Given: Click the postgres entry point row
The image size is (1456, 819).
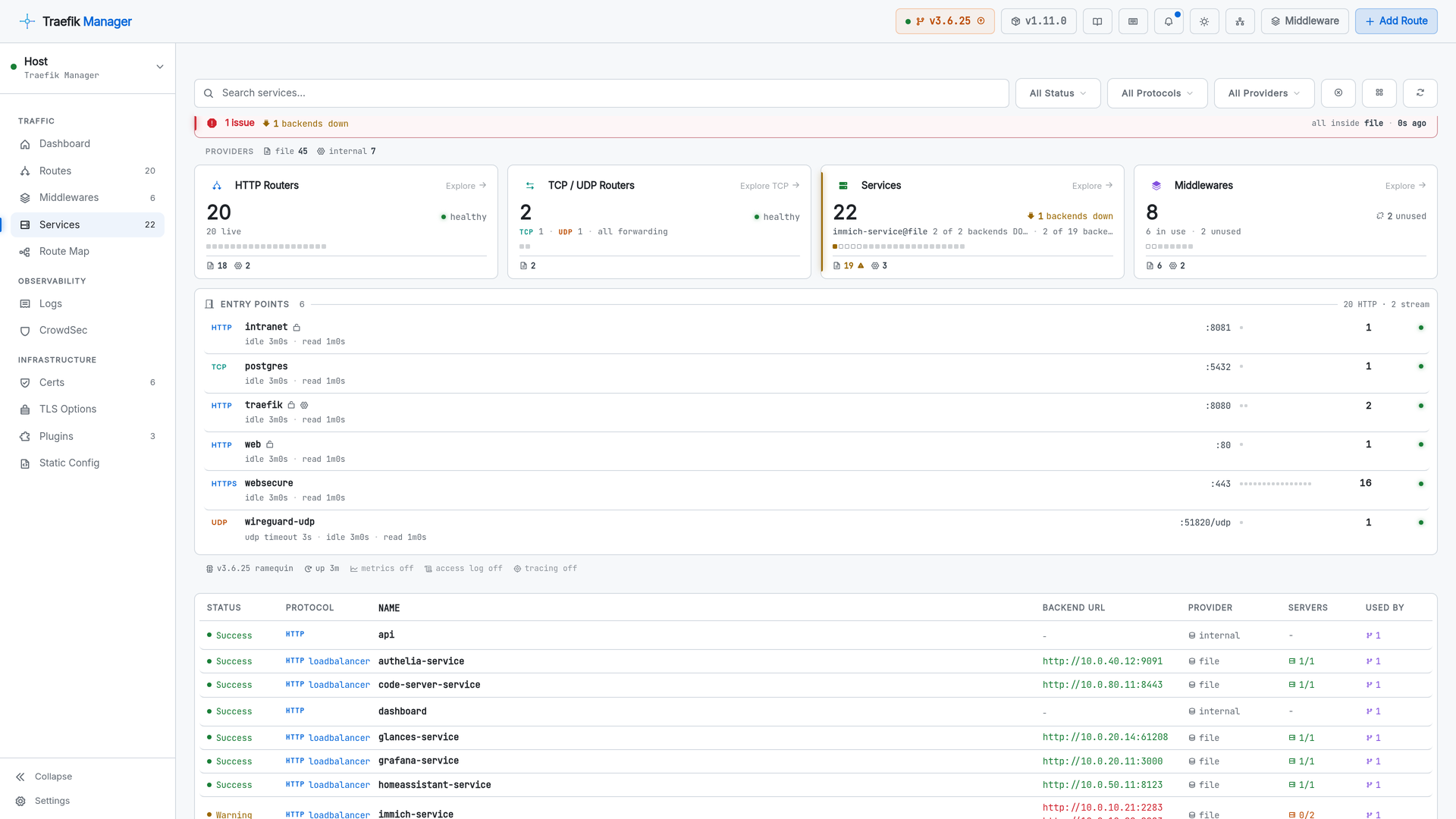Looking at the screenshot, I should (816, 373).
